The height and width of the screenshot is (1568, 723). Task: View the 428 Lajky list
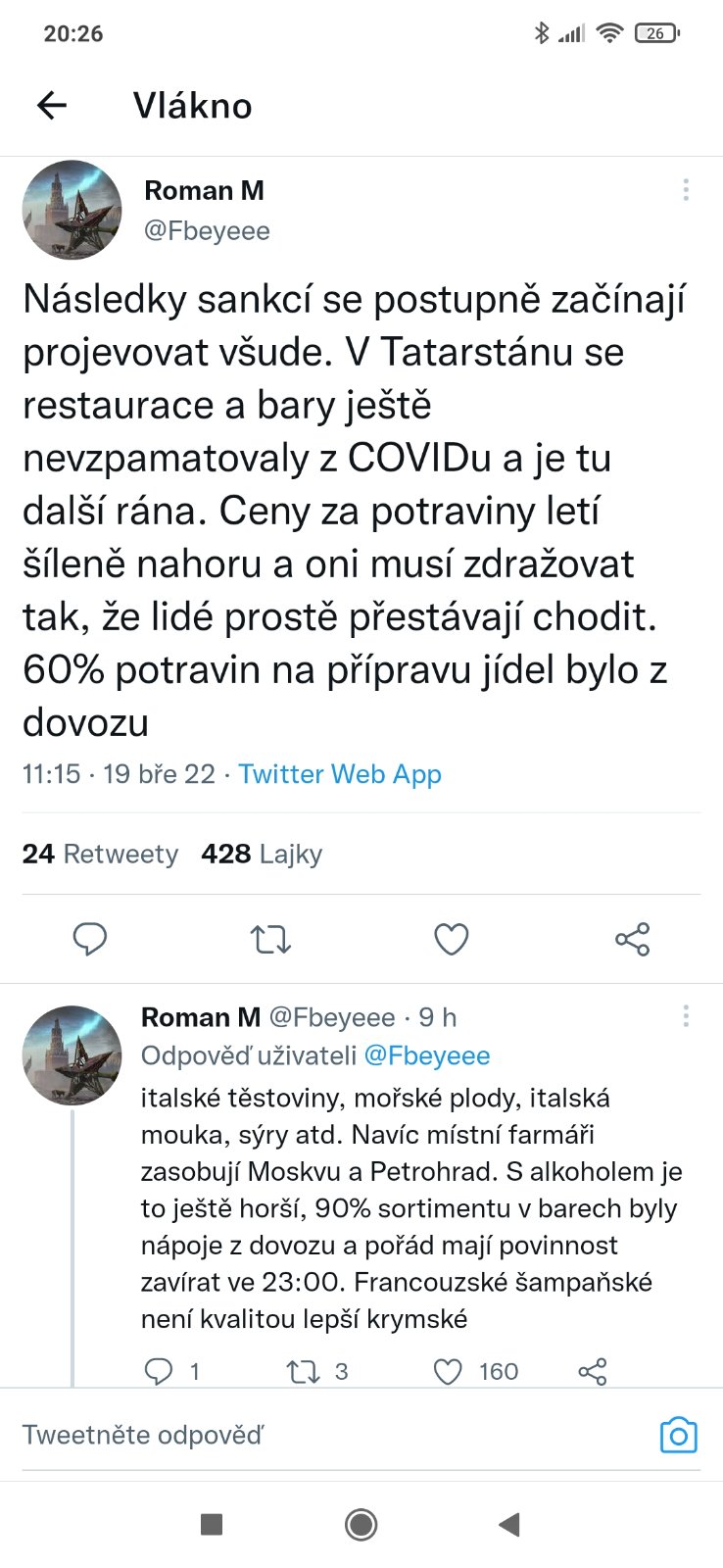[262, 854]
